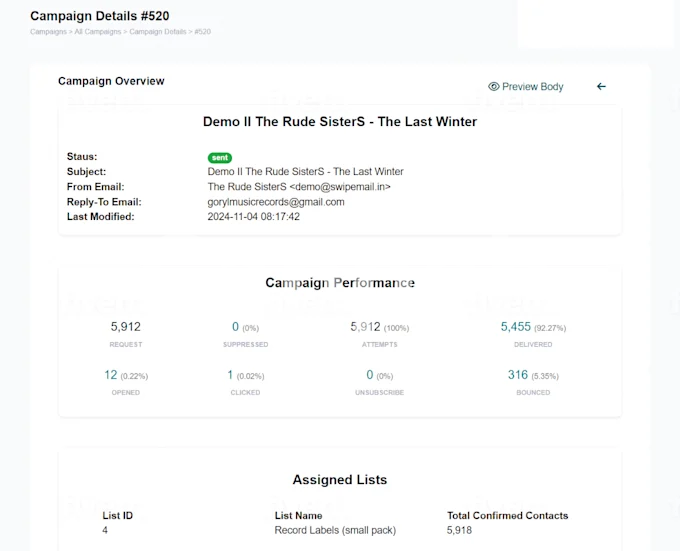The height and width of the screenshot is (551, 680).
Task: Open the 5,455 delivered count
Action: click(x=516, y=327)
